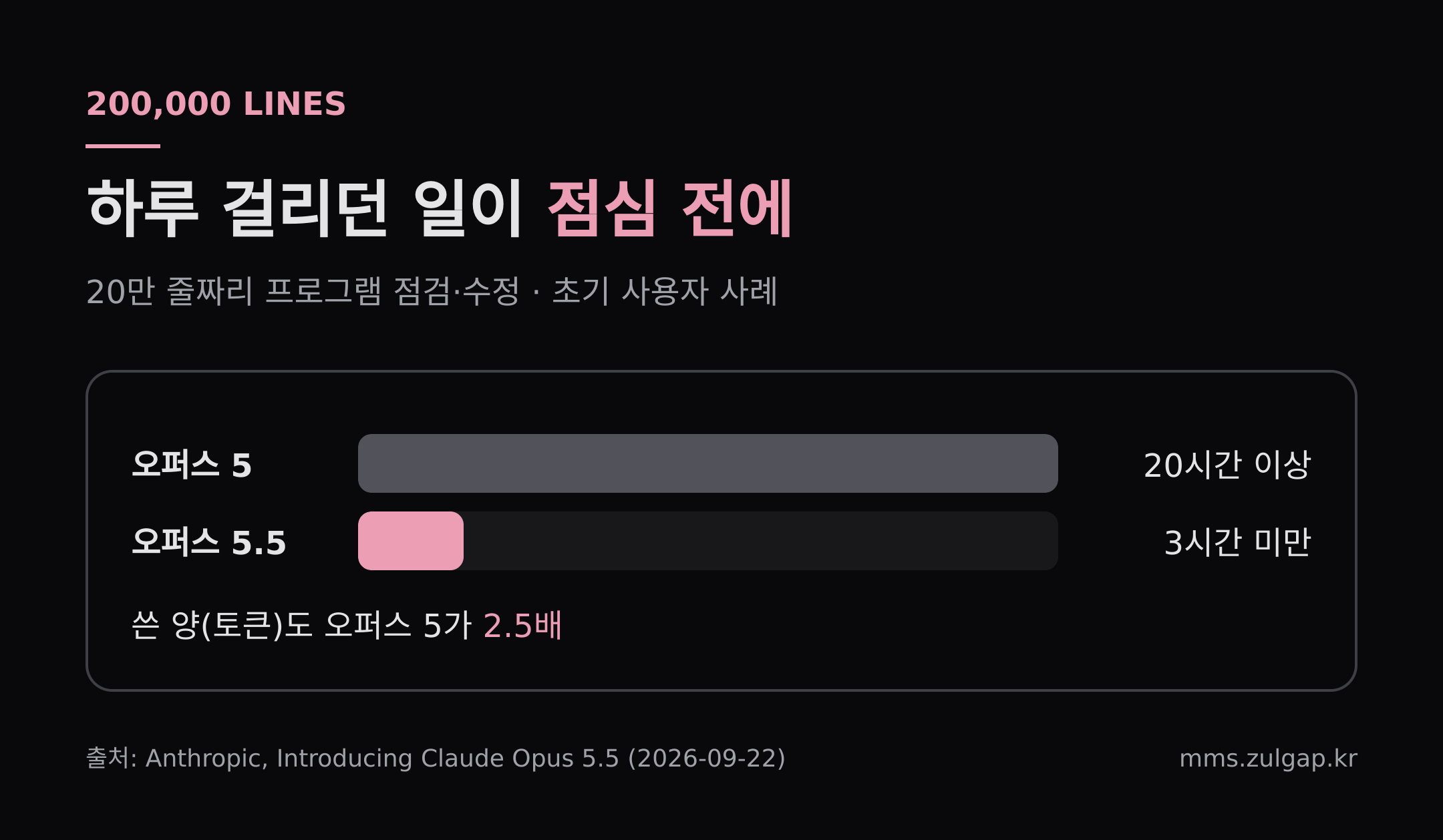
Task: Click the note 쓴 양(토큰)도 오퍼스 5가
Action: [x=302, y=626]
